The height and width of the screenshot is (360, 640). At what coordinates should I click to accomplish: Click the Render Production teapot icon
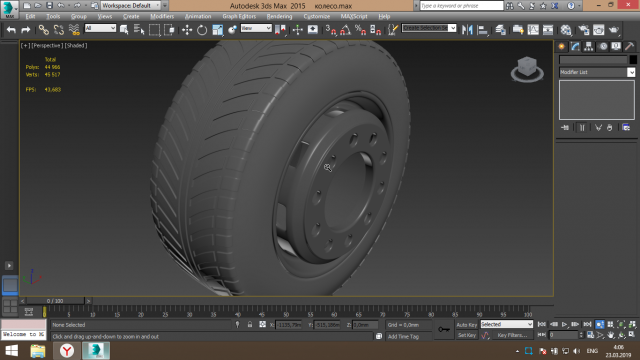tap(613, 30)
